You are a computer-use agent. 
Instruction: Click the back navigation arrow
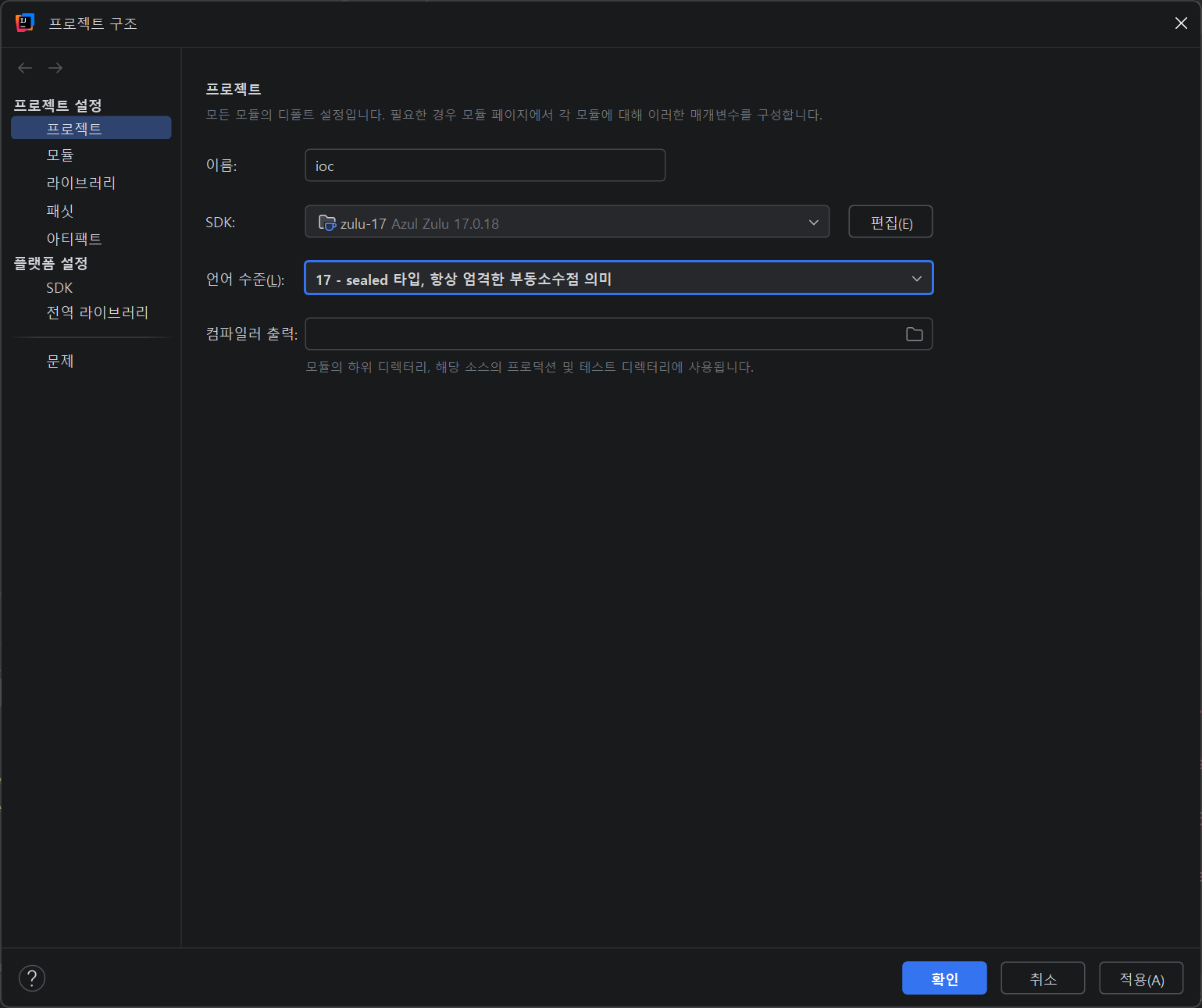pos(25,68)
